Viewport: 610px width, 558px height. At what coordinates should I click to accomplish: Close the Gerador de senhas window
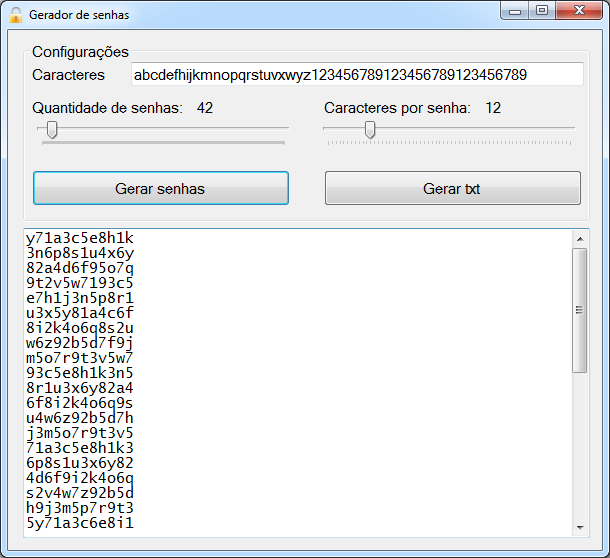pos(579,11)
